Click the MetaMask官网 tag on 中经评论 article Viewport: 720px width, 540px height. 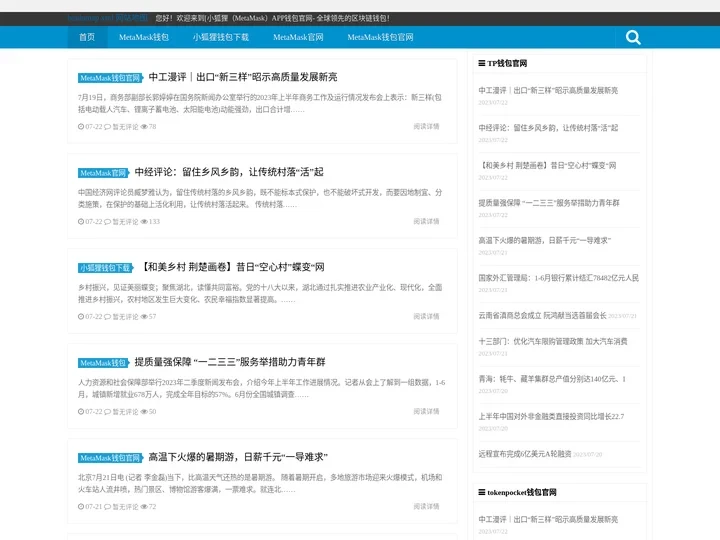pos(103,173)
